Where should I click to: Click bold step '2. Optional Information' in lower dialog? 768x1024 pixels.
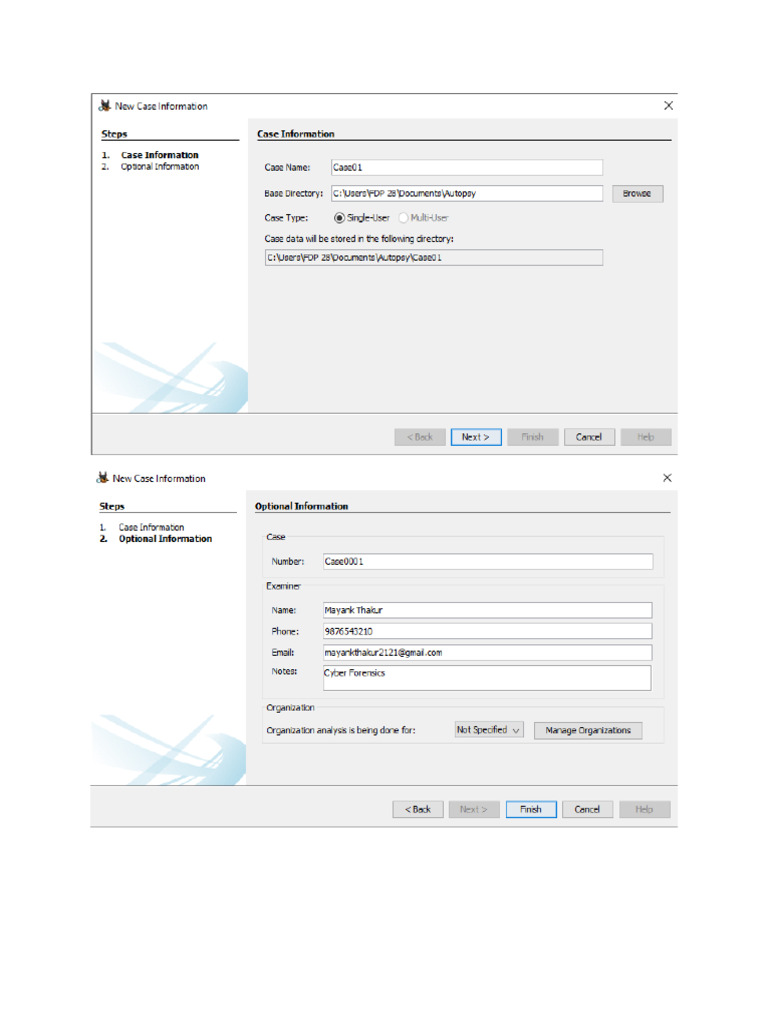pyautogui.click(x=155, y=539)
